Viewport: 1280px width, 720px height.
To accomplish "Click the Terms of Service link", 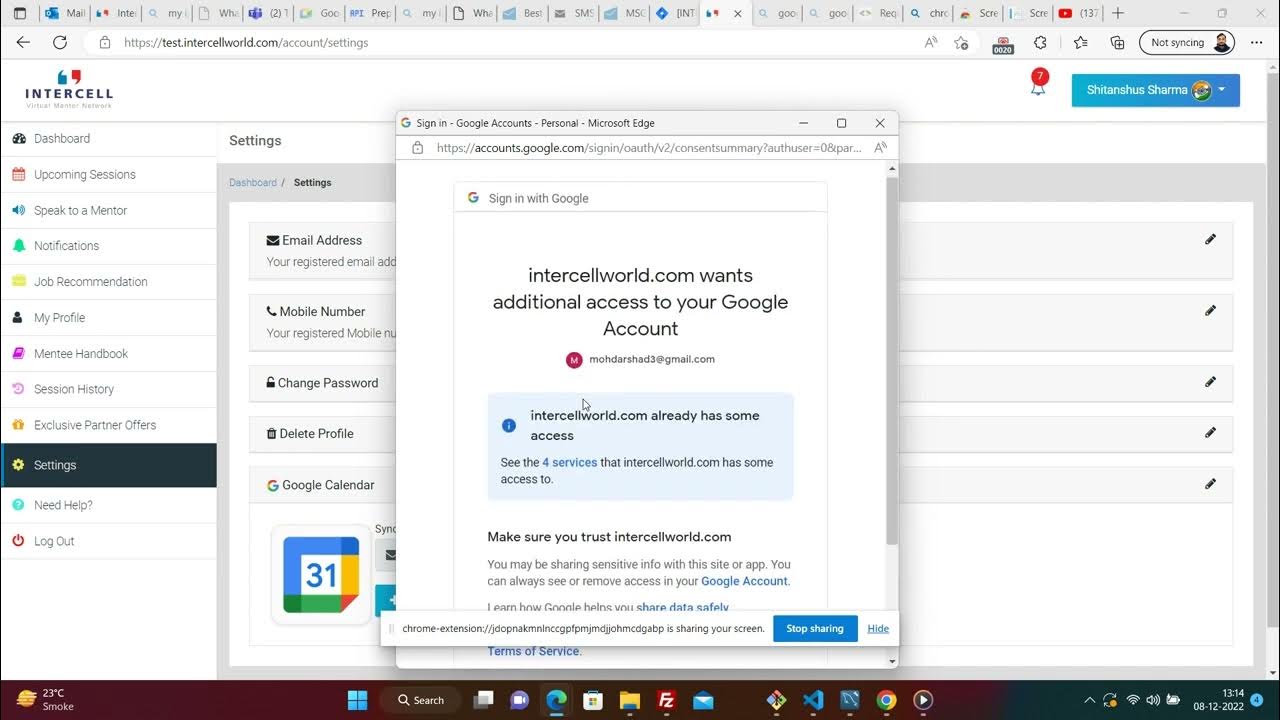I will point(533,651).
